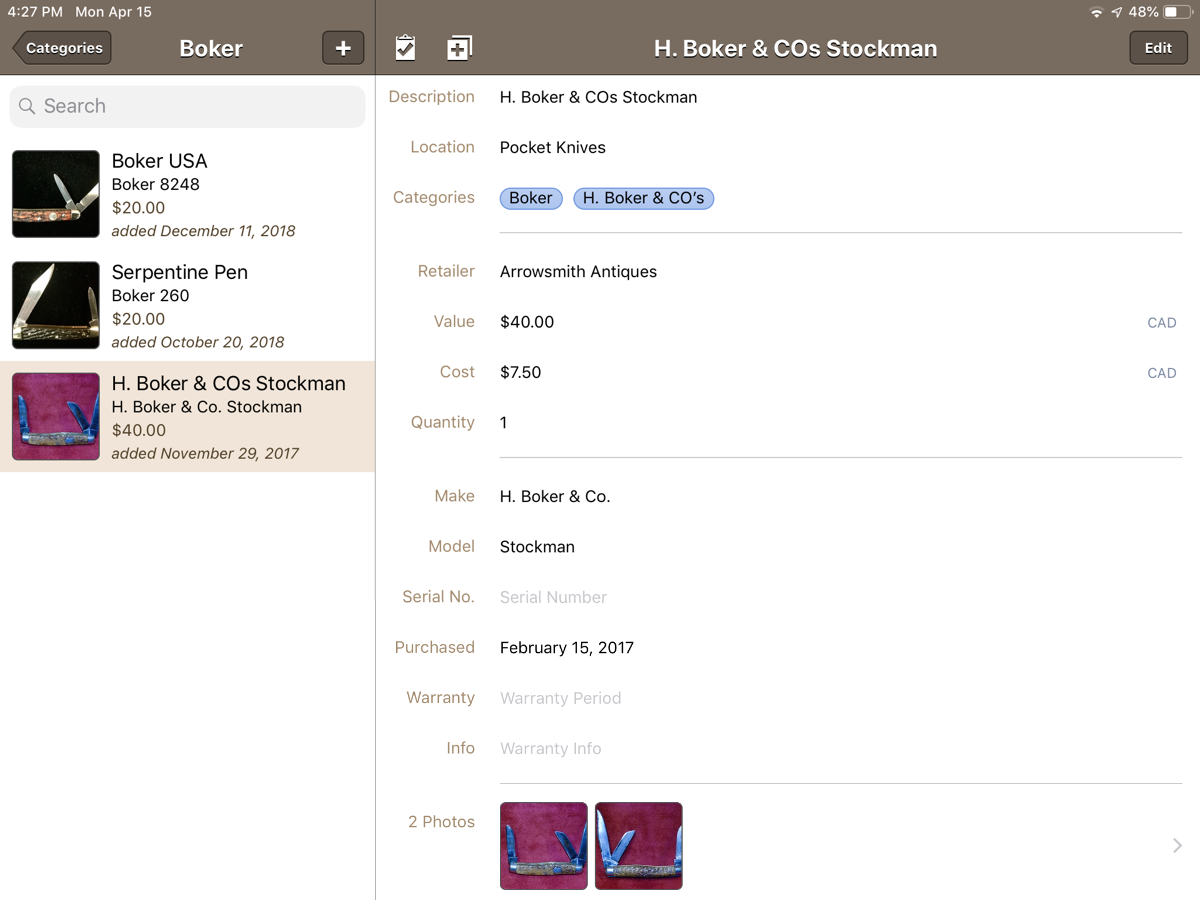Tap the Warranty Period field
This screenshot has width=1200, height=900.
click(x=560, y=698)
